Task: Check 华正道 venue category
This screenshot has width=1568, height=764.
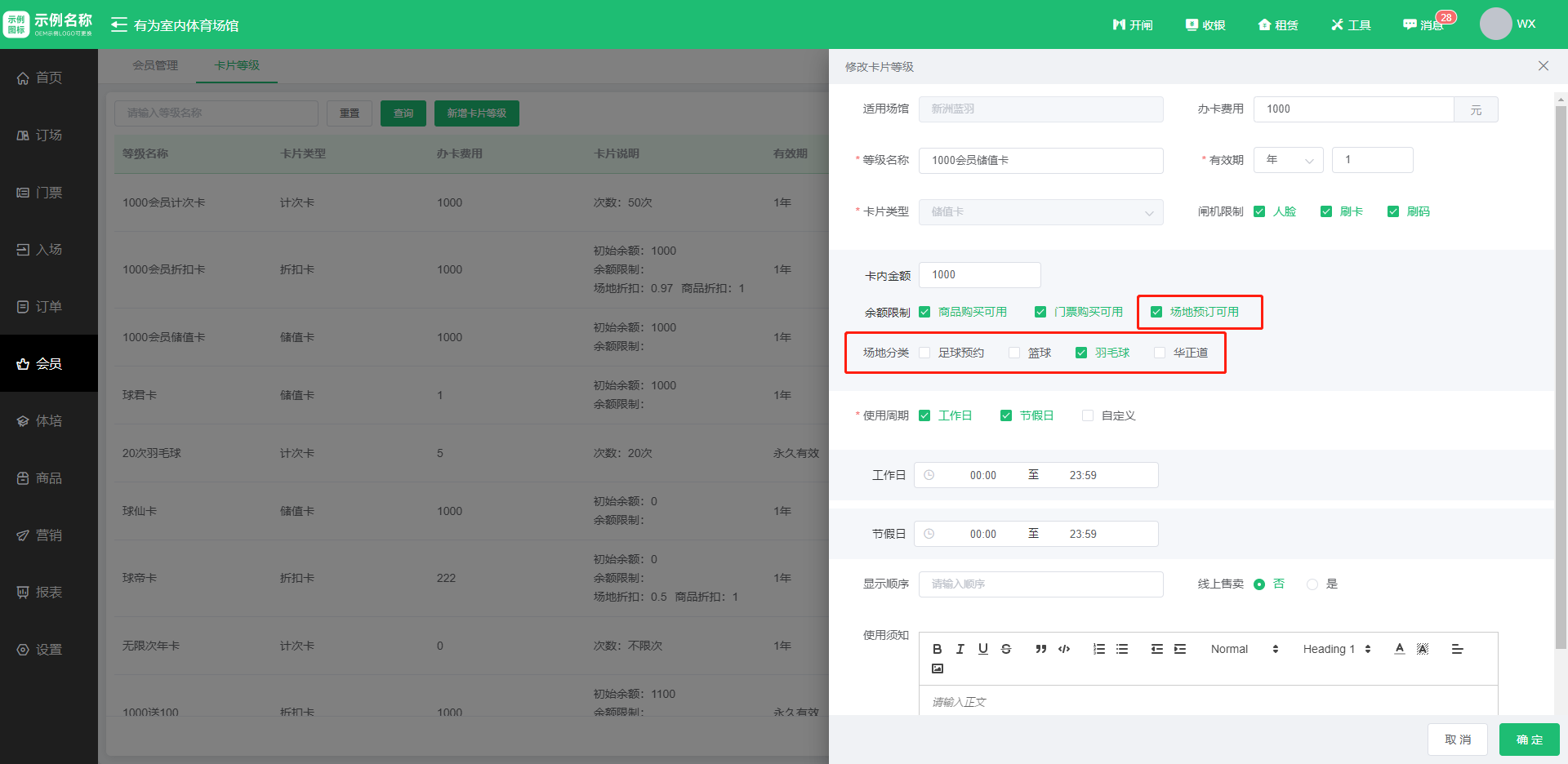Action: [1160, 353]
